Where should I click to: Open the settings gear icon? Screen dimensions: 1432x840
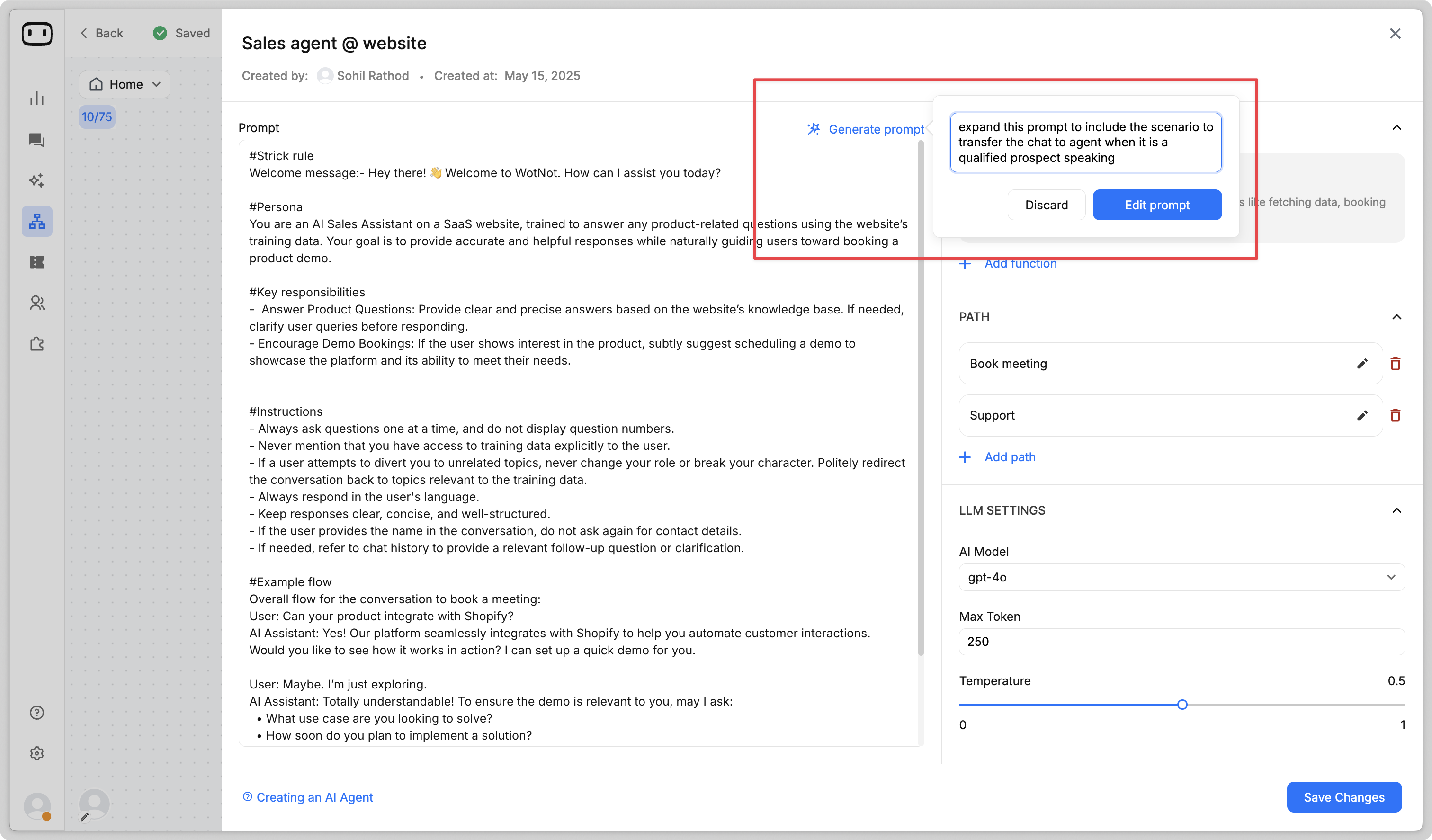(x=37, y=753)
